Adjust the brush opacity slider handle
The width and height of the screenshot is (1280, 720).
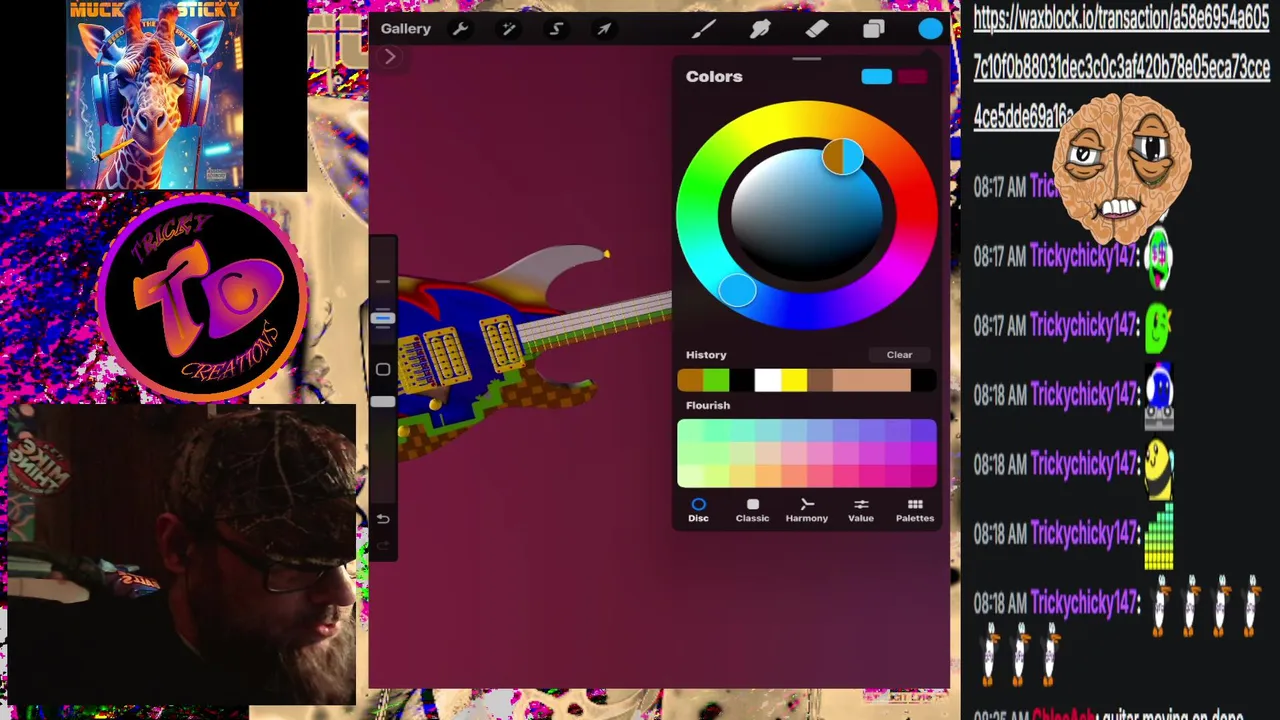(x=383, y=401)
